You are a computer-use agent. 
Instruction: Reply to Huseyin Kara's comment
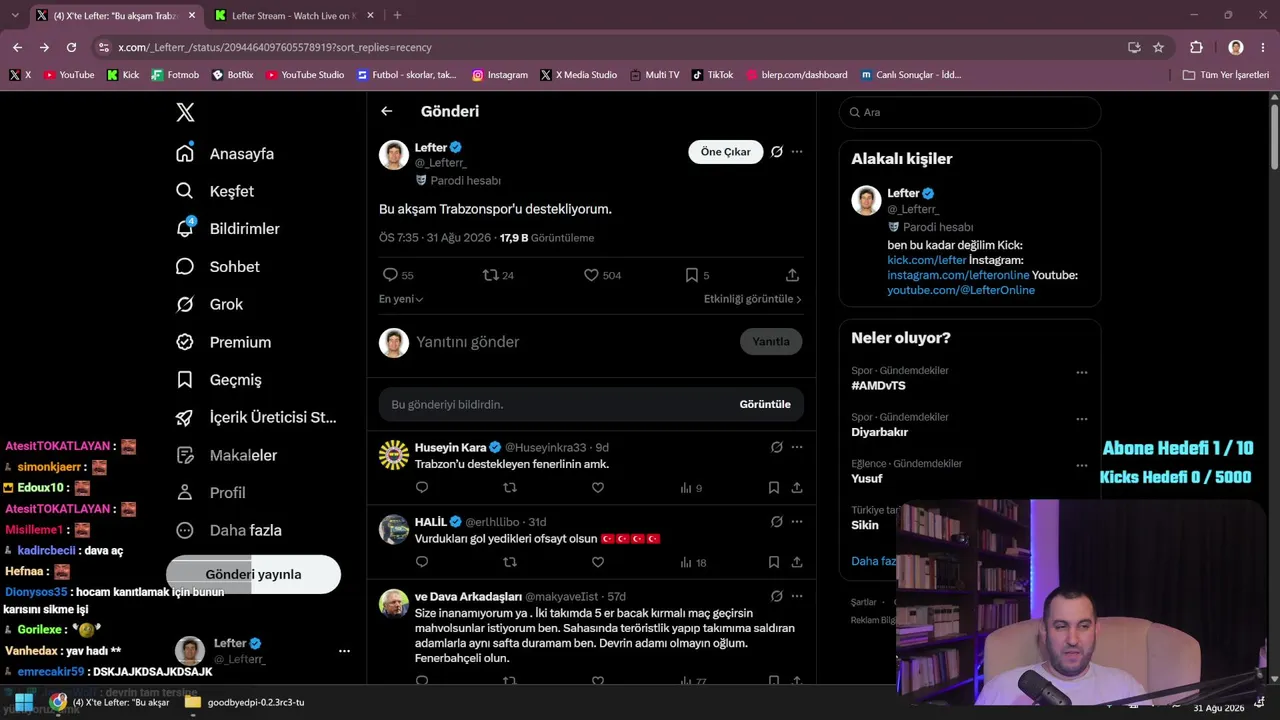coord(422,488)
